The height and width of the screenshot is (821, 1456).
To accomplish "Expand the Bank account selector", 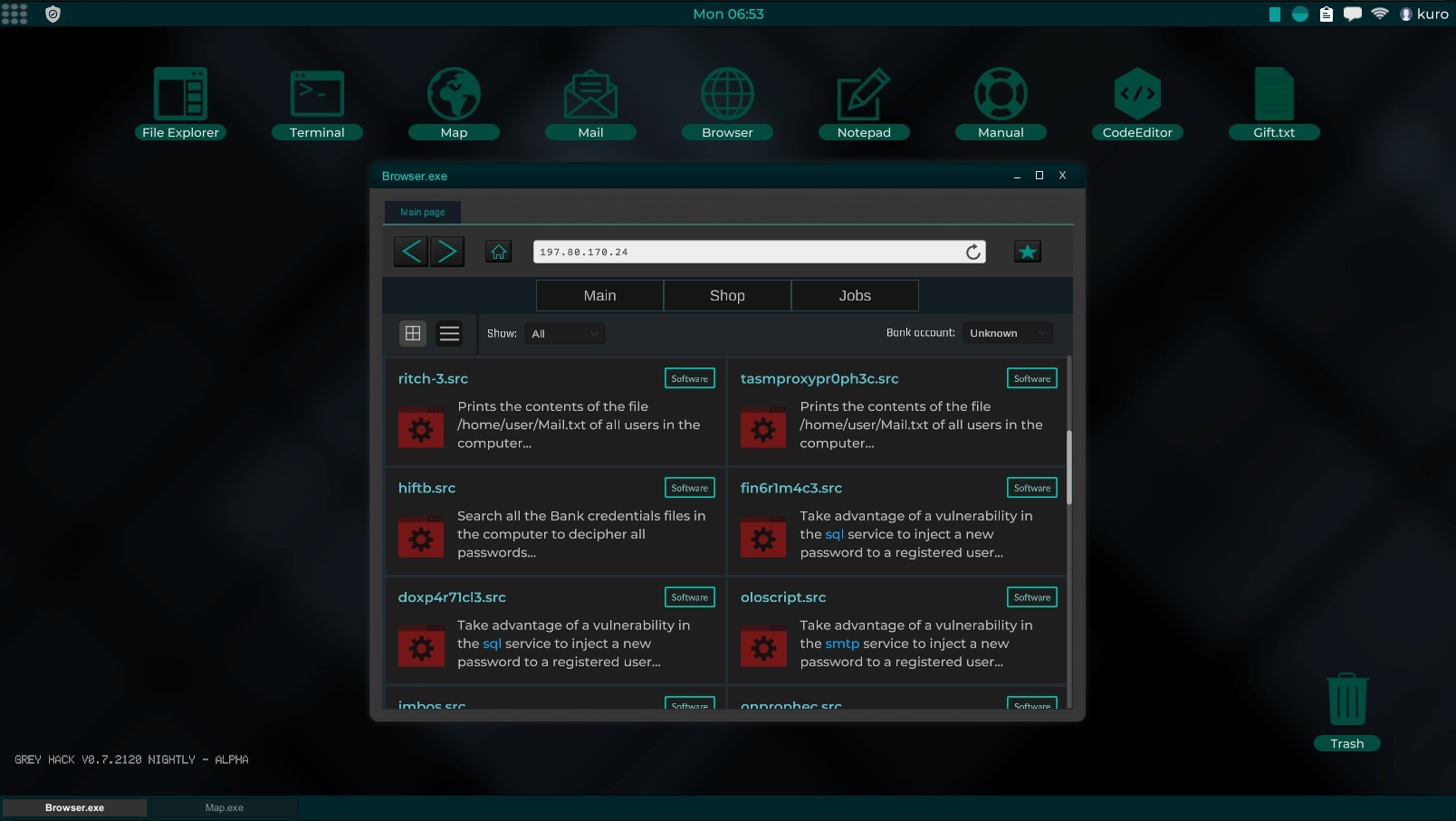I will 1007,332.
